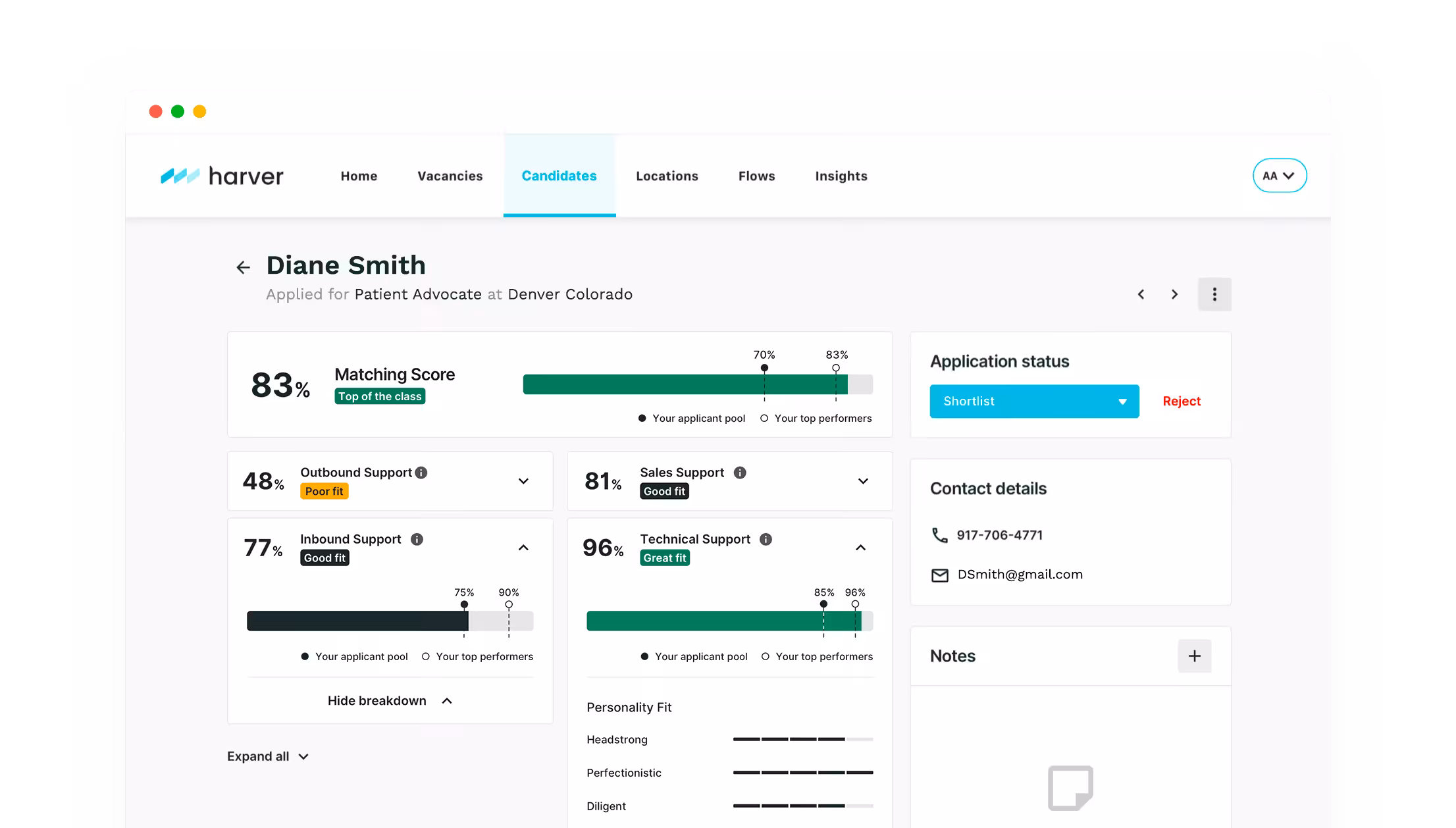Viewport: 1456px width, 828px height.
Task: View the next candidate with right chevron
Action: tap(1174, 294)
